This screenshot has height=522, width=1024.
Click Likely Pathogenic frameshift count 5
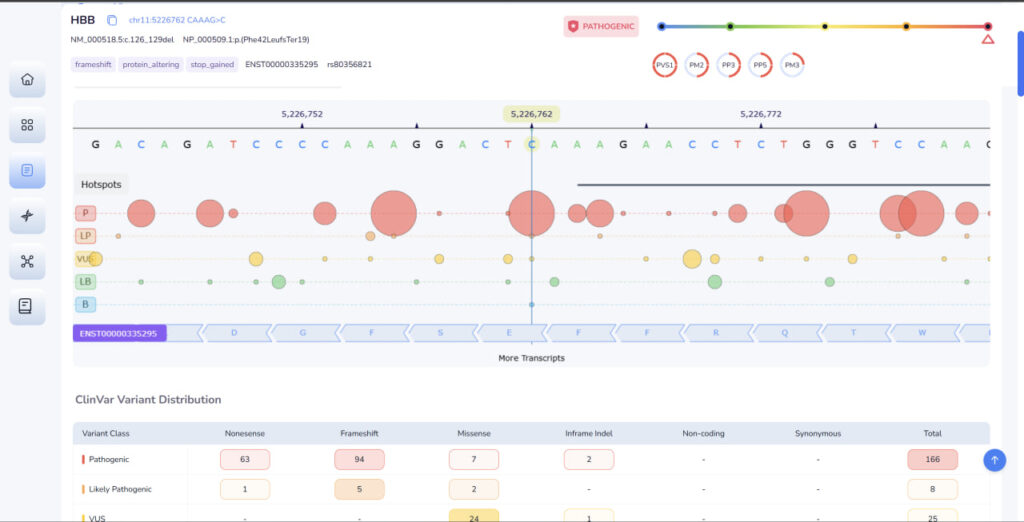point(359,489)
